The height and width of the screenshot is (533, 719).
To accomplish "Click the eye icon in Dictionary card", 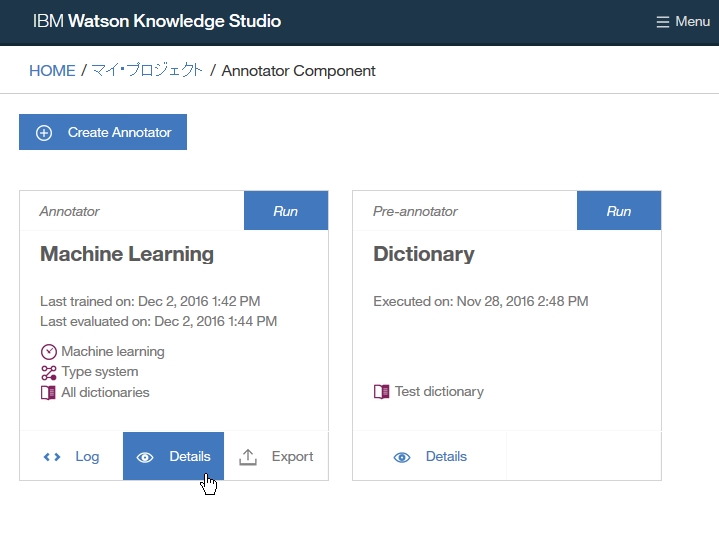I will (402, 457).
